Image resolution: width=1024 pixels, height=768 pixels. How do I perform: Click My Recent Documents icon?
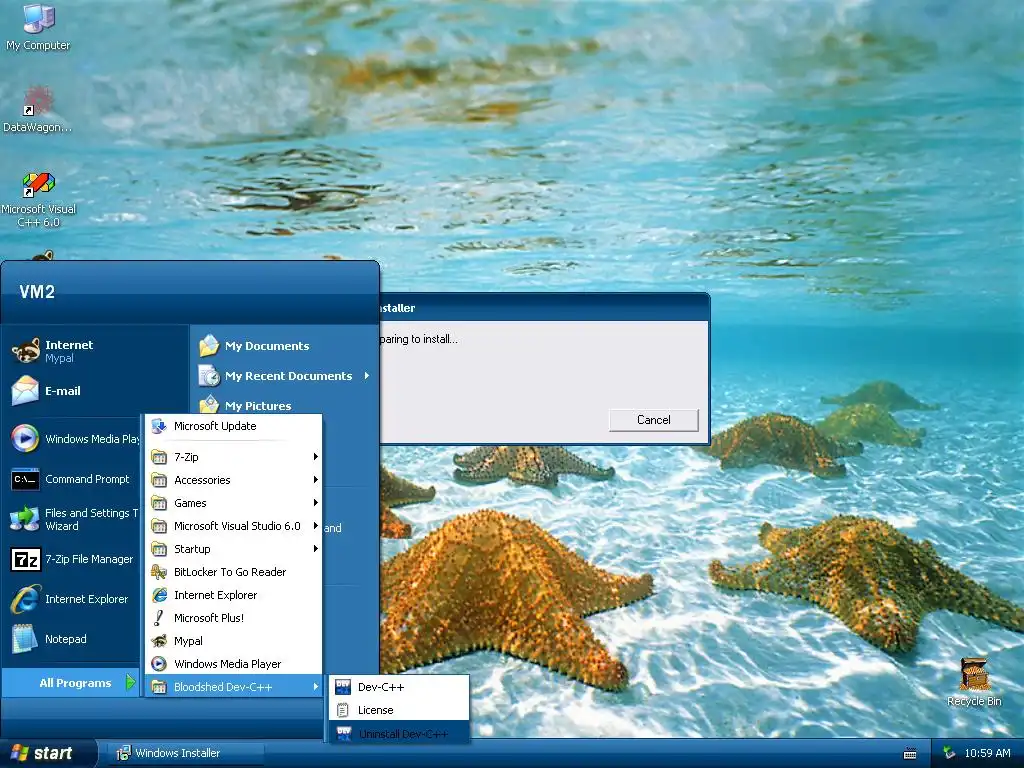(x=209, y=376)
